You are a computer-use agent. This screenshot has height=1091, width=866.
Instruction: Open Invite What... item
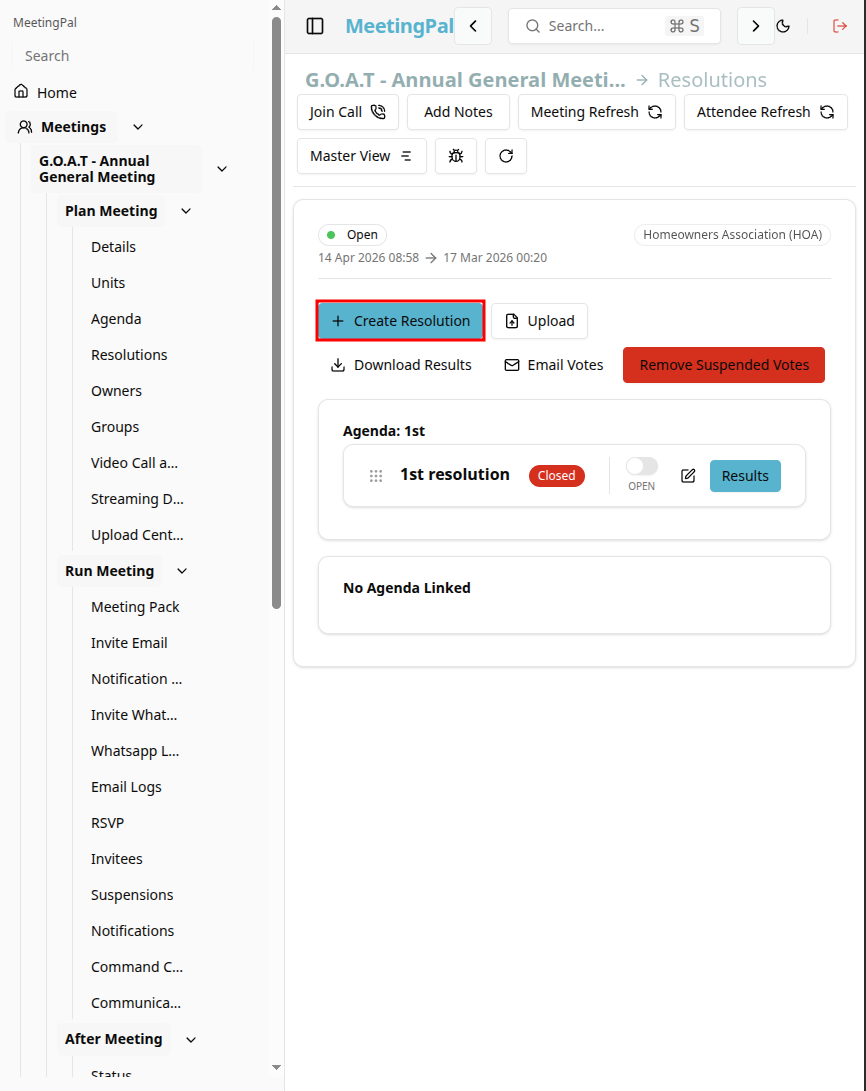[134, 715]
